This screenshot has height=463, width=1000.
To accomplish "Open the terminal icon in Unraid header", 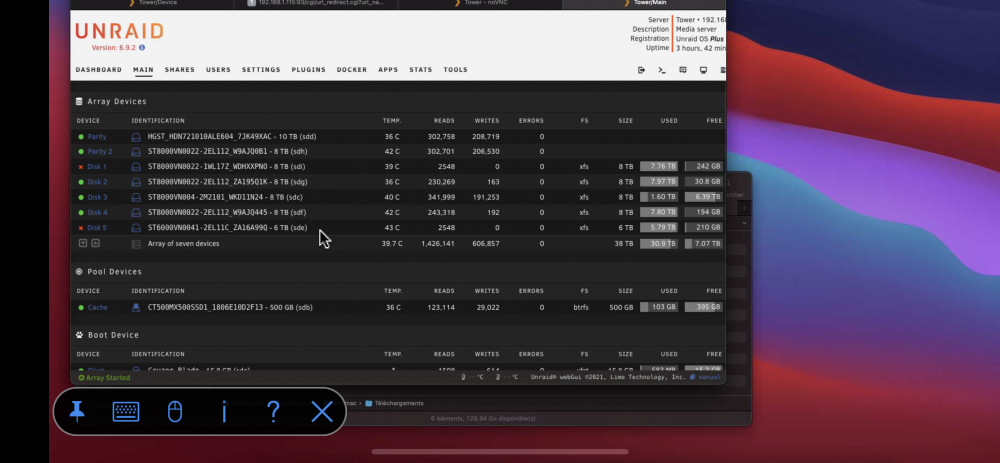I will (x=662, y=70).
